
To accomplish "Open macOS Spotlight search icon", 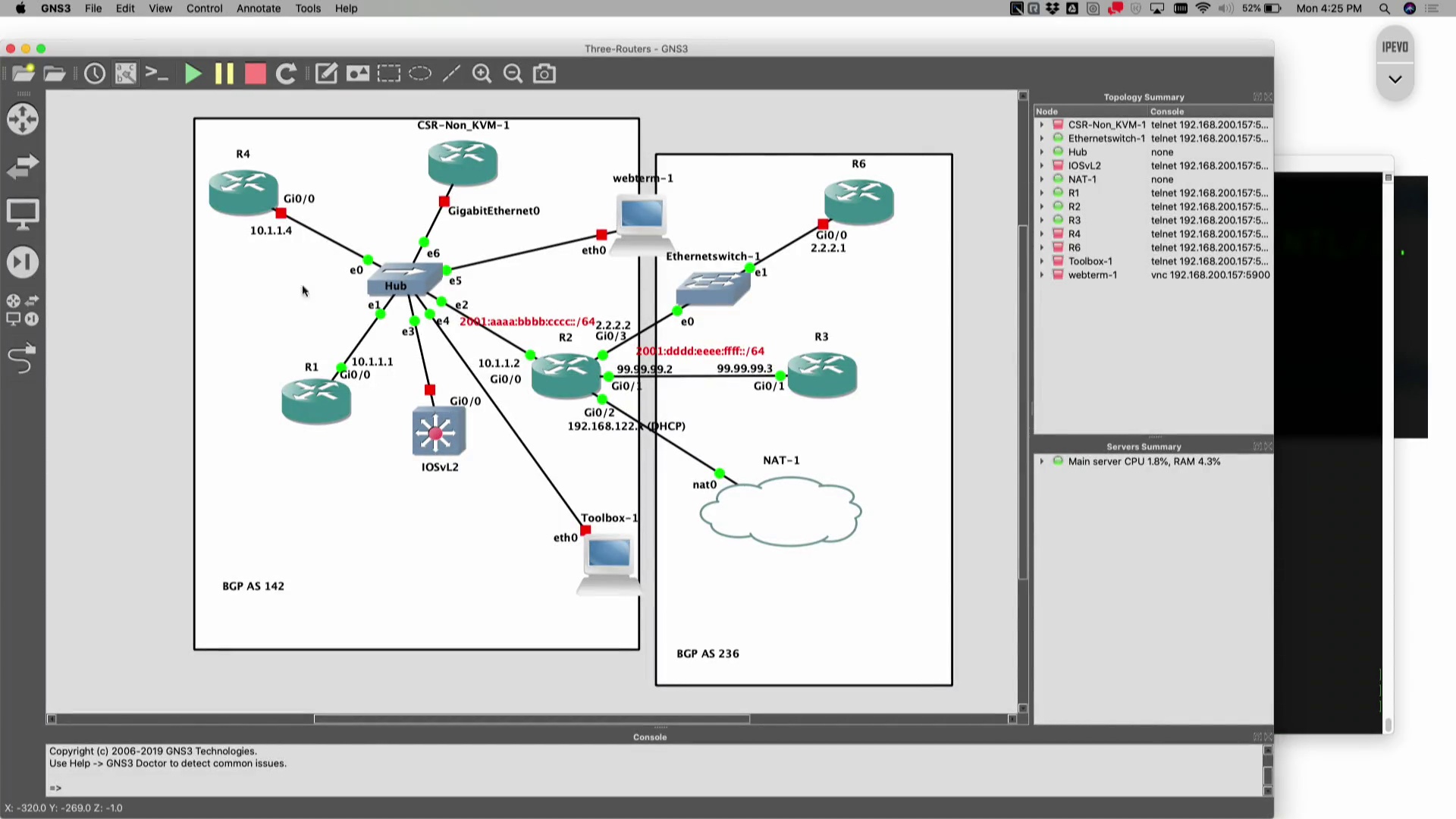I will 1385,8.
